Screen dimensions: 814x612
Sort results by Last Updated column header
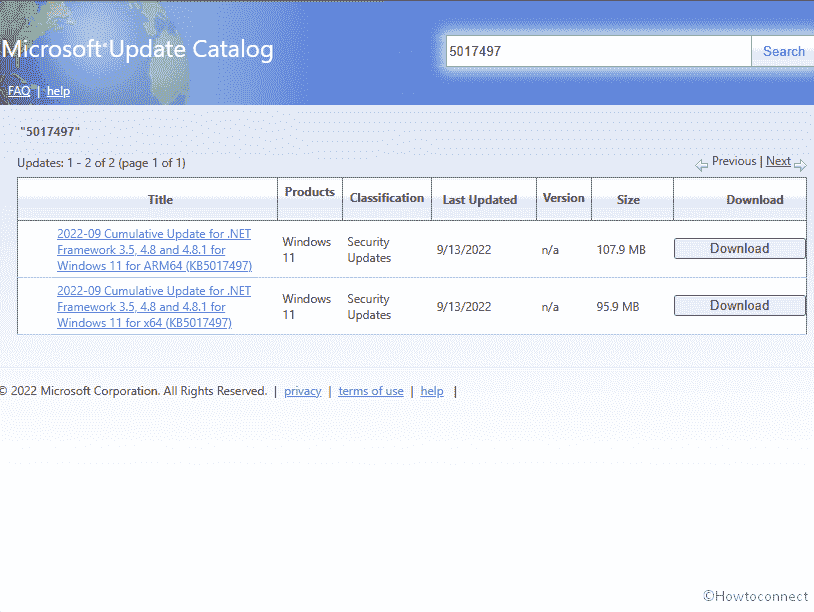[480, 200]
